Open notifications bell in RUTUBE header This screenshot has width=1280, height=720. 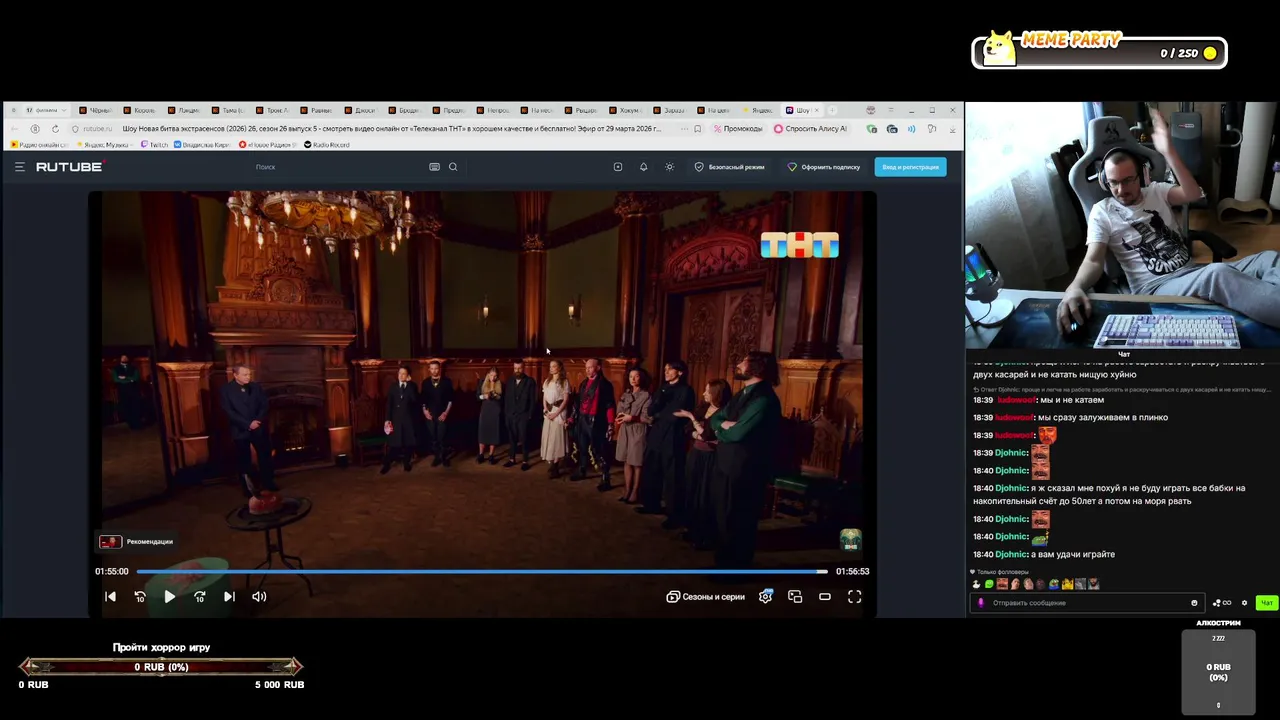pos(643,167)
